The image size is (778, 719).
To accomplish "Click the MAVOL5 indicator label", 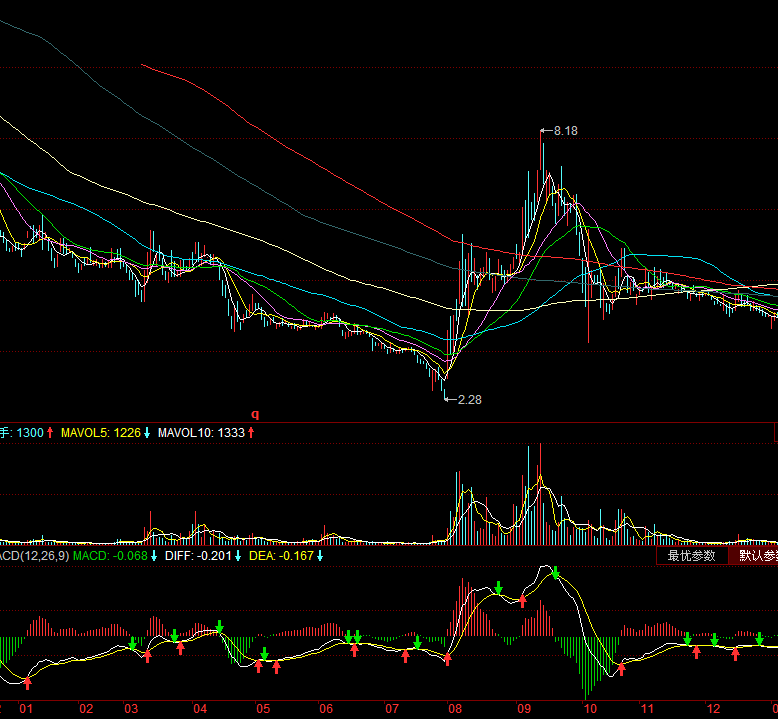I will pyautogui.click(x=86, y=433).
